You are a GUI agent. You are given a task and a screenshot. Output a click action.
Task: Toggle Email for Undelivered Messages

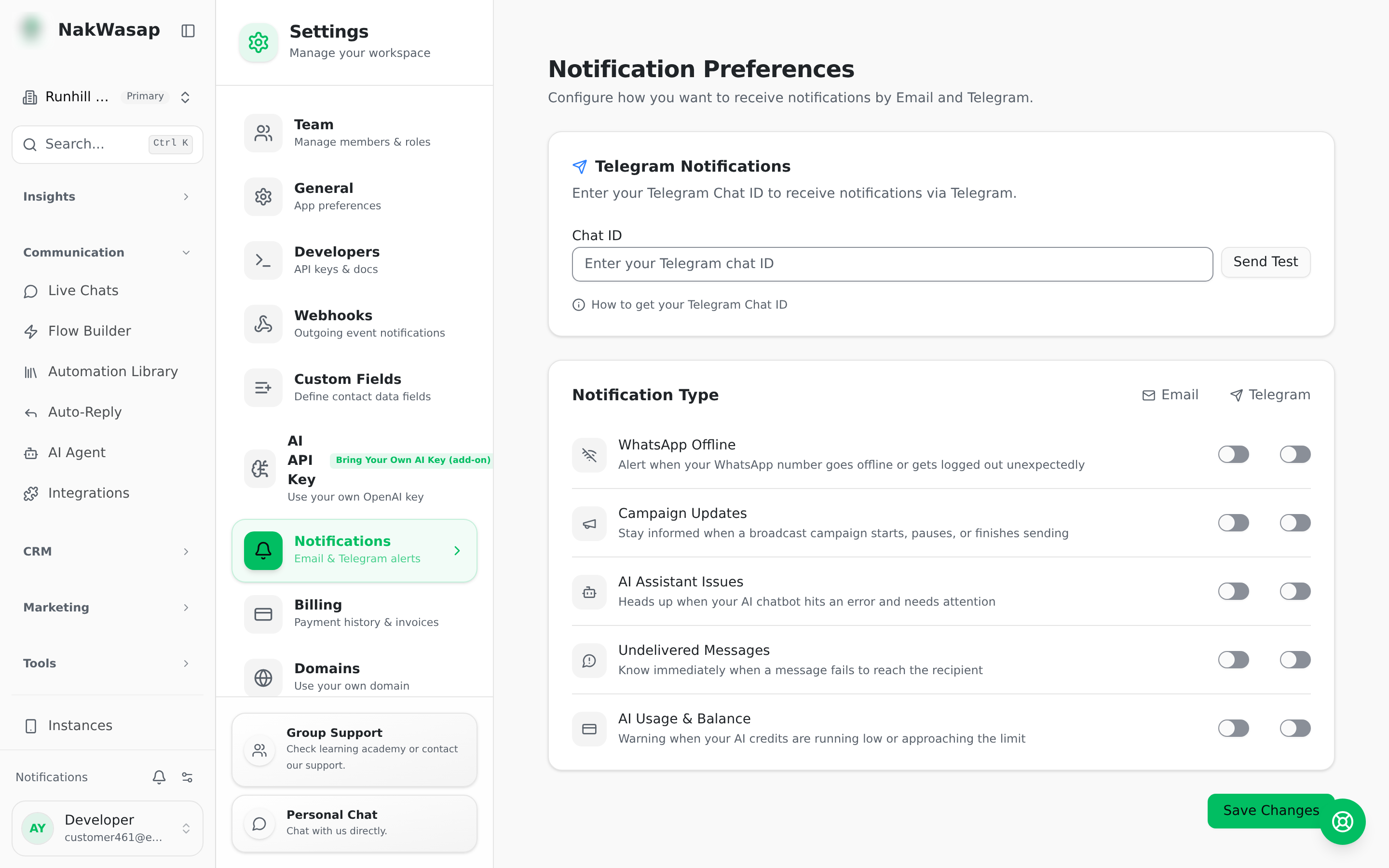(x=1233, y=660)
